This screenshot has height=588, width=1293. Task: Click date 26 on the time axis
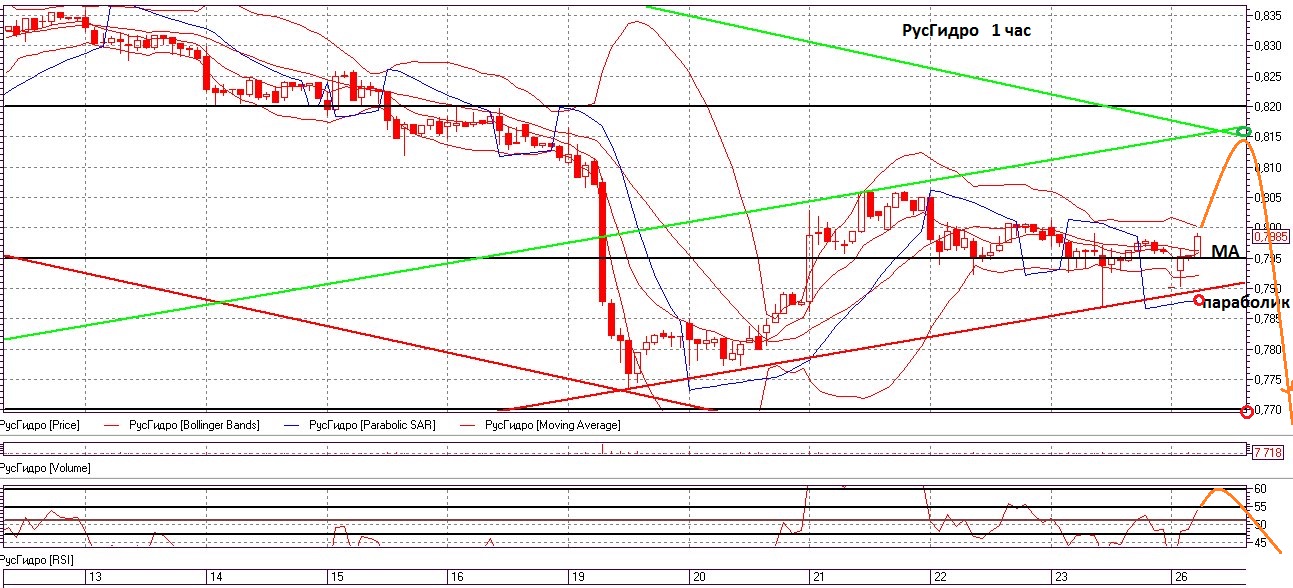pos(1179,577)
